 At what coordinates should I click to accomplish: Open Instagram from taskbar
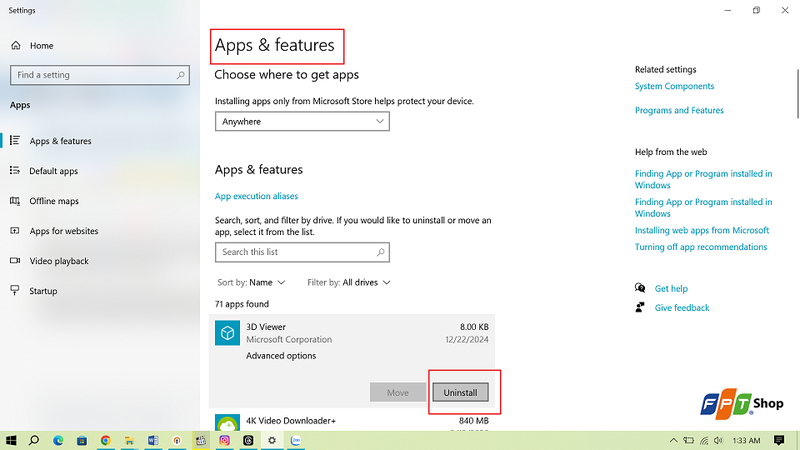click(224, 440)
